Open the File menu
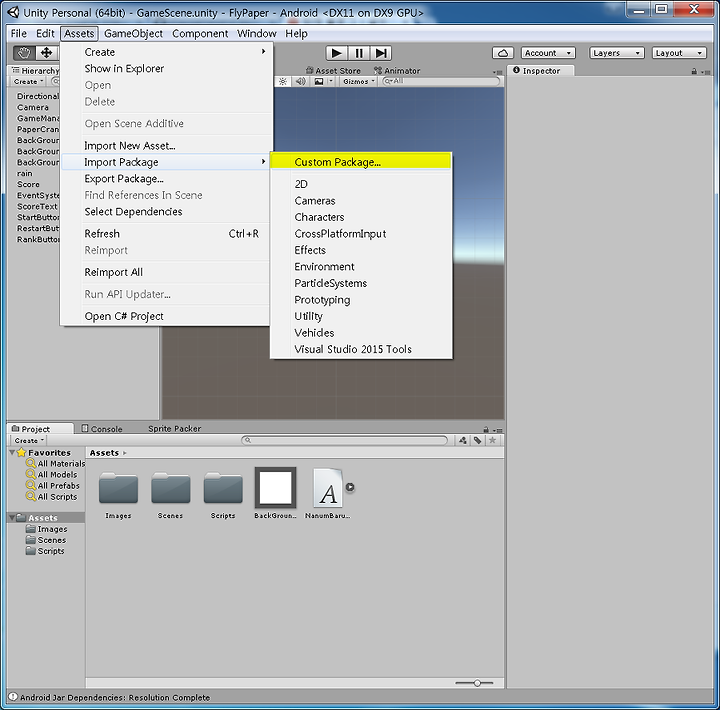The width and height of the screenshot is (720, 710). [x=19, y=34]
